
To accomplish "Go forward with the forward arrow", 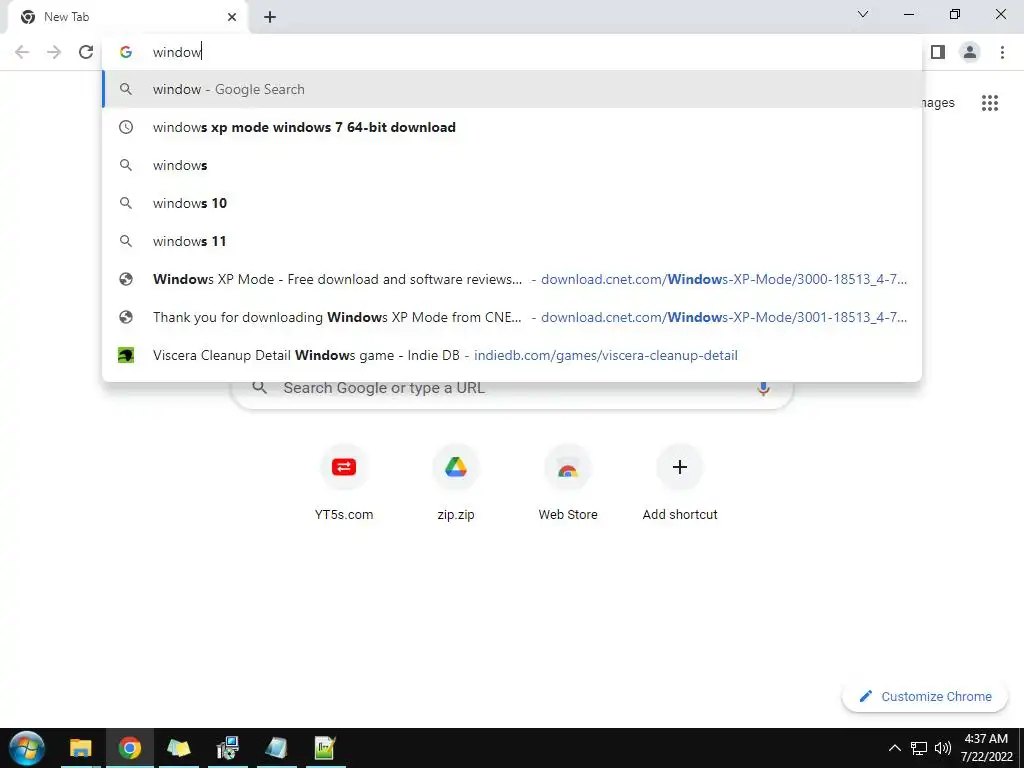I will 54,52.
